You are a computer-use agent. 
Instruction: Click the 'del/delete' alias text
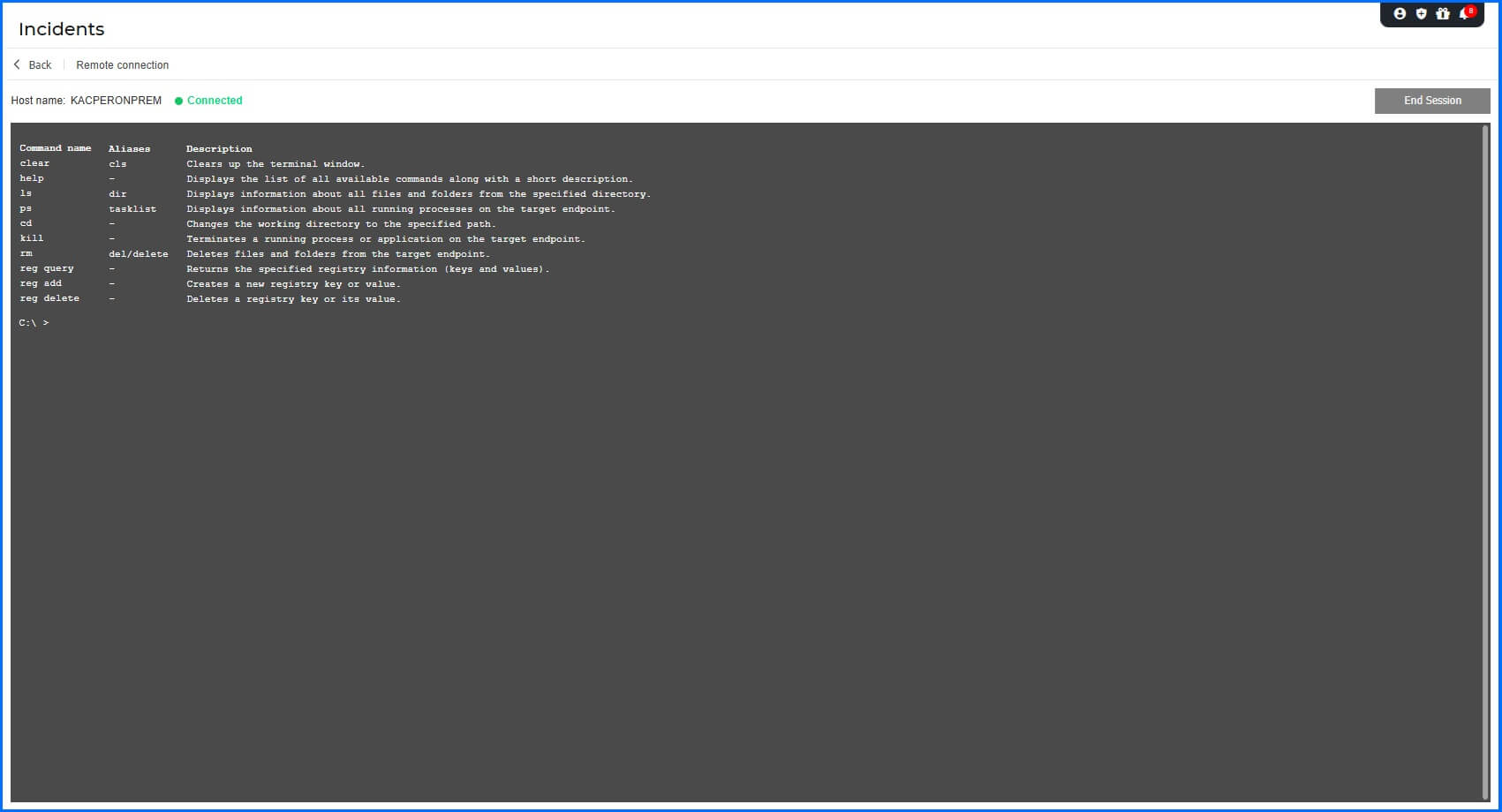pyautogui.click(x=138, y=254)
